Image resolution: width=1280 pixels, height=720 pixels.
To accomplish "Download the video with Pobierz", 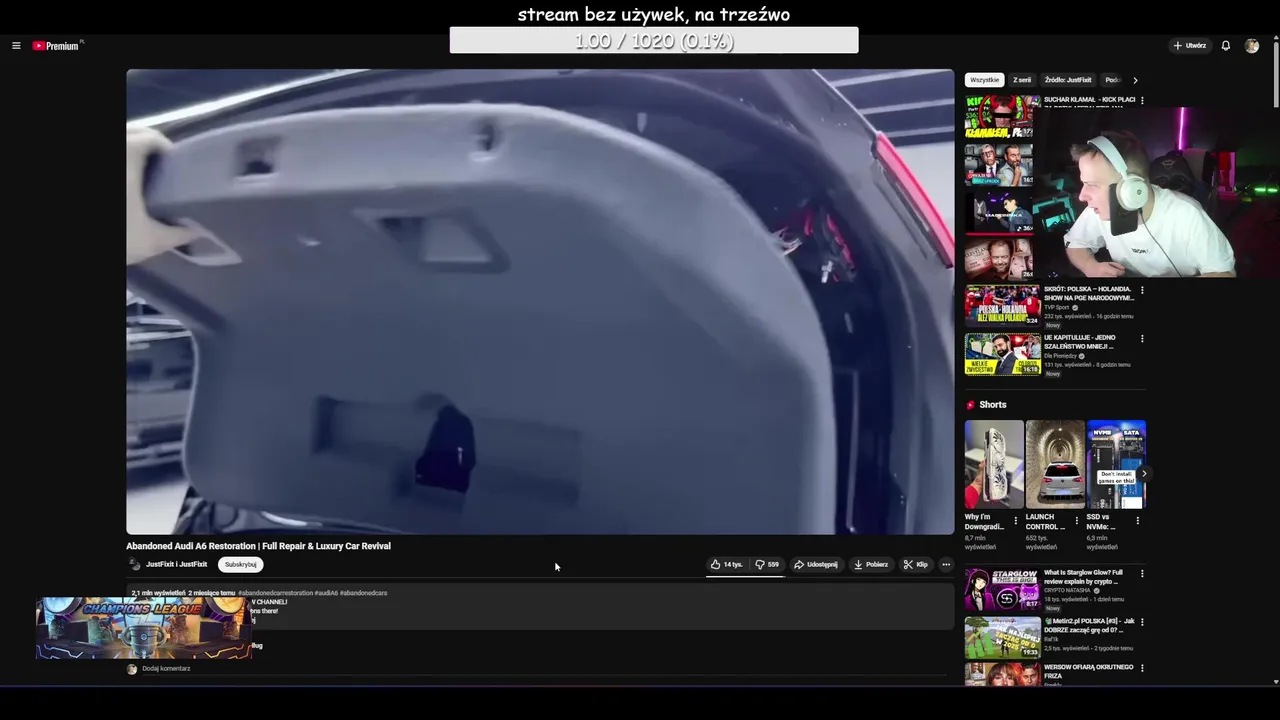I will (871, 565).
